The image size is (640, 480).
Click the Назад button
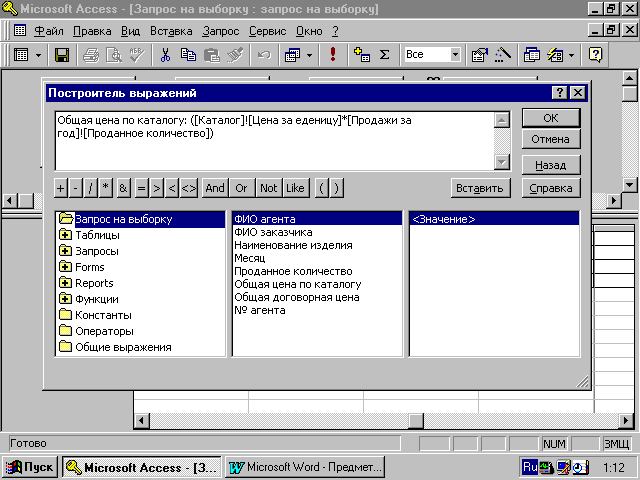551,165
